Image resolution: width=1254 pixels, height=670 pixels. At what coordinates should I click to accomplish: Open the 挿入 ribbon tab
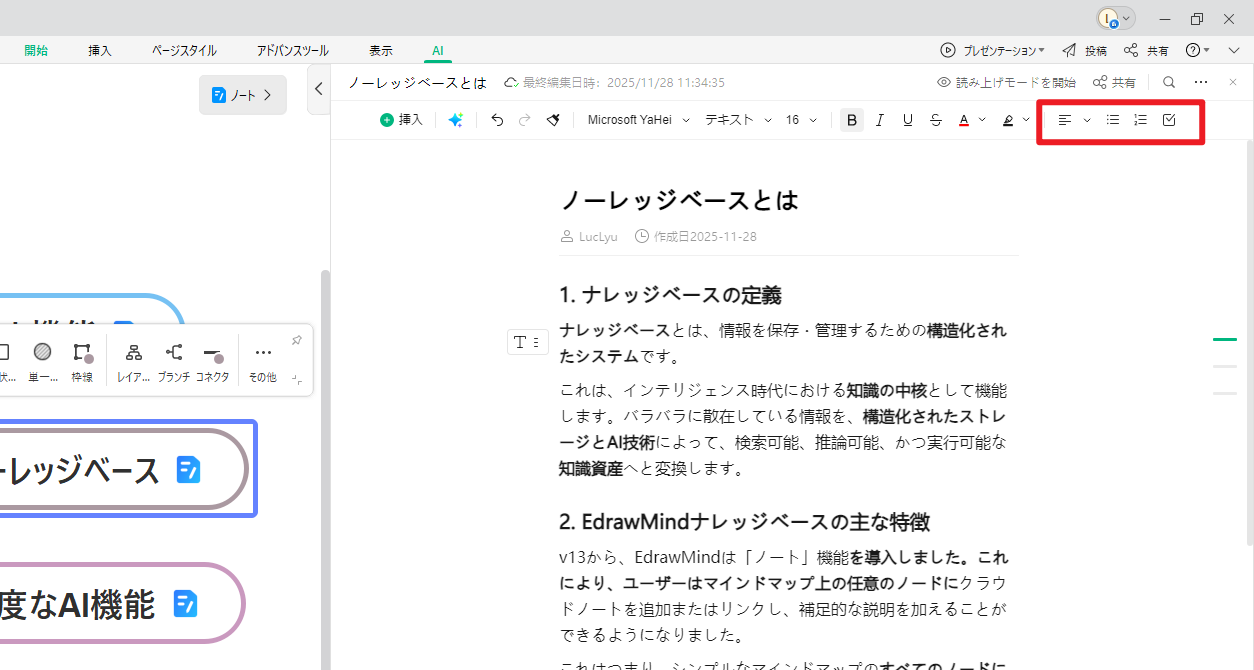pos(99,49)
